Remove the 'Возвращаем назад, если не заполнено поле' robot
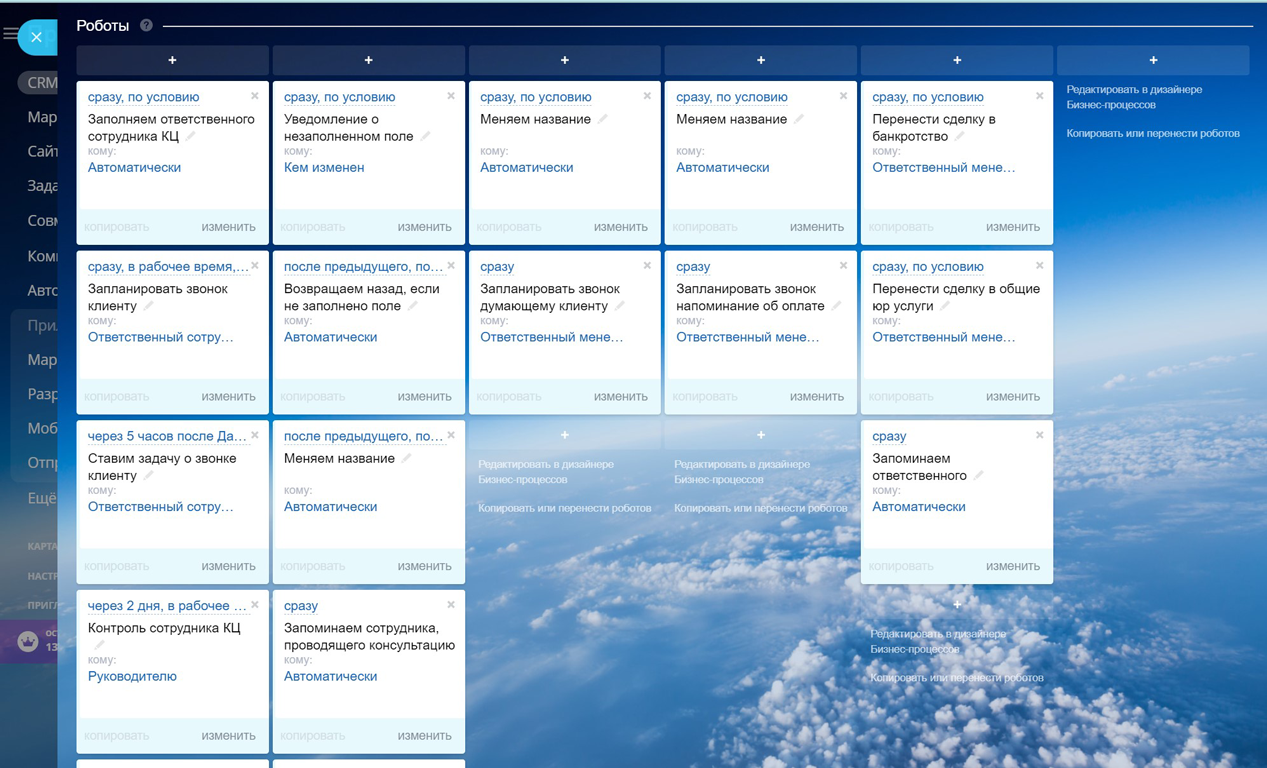The width and height of the screenshot is (1267, 768). coord(450,266)
